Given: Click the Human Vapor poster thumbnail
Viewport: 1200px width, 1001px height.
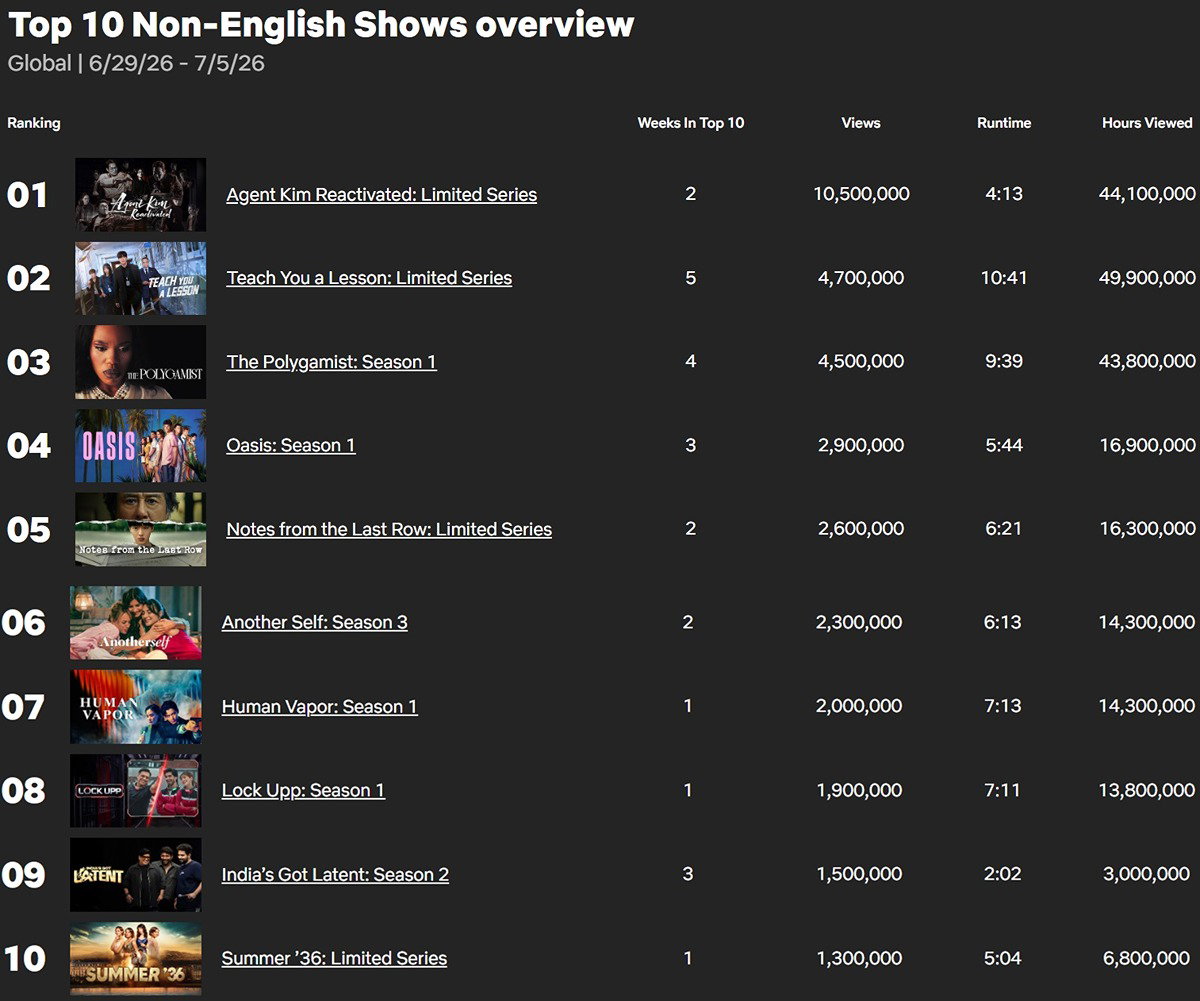Looking at the screenshot, I should click(136, 706).
